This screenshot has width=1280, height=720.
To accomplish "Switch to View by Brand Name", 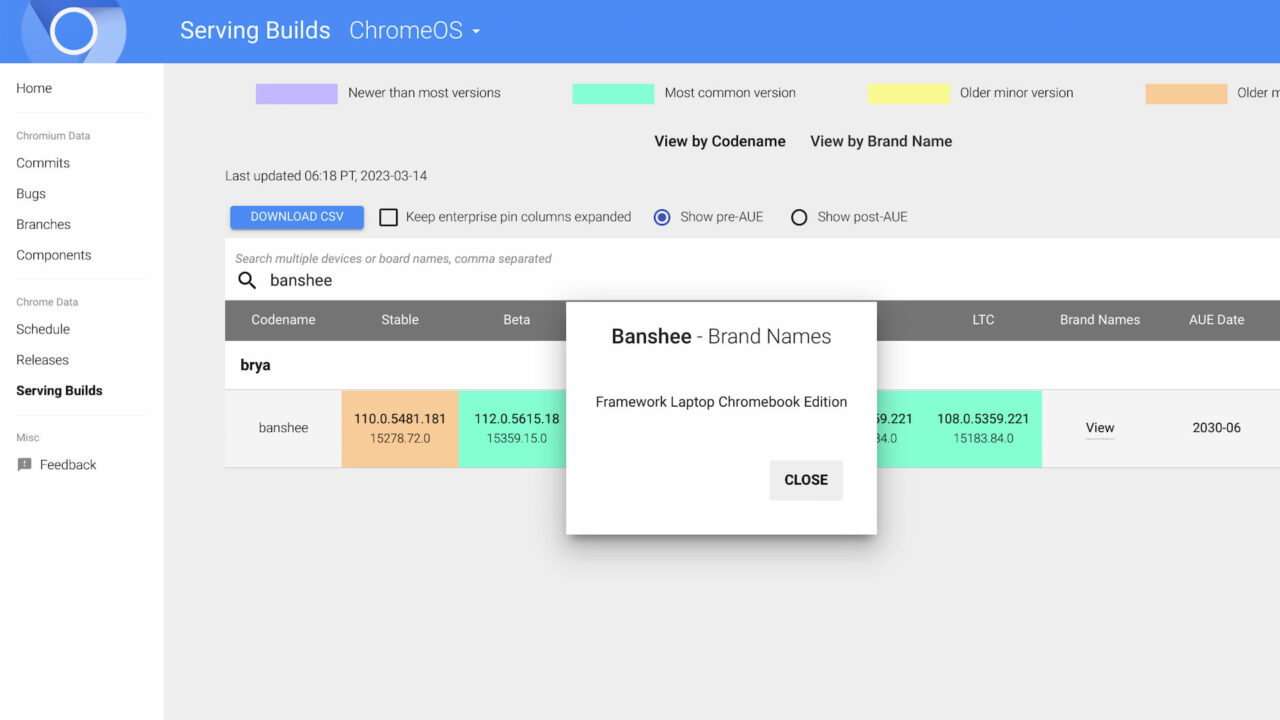I will [881, 141].
